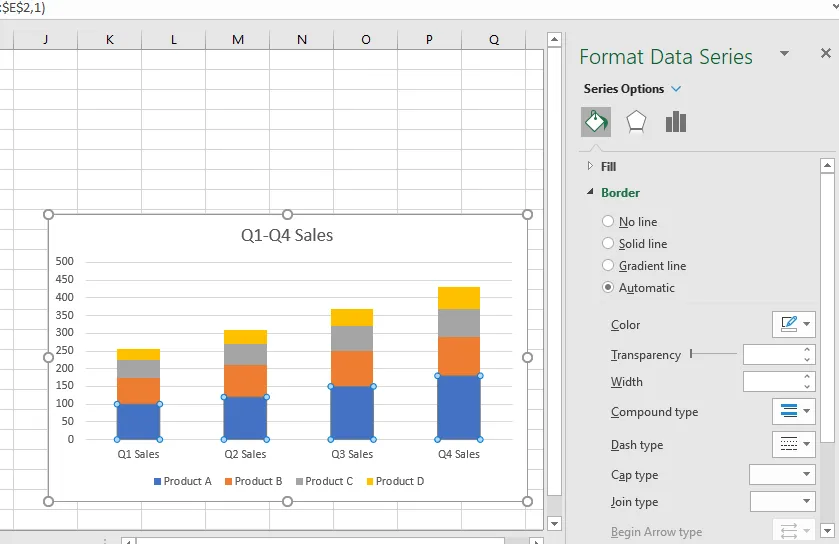Open the Dash type selector button

(x=794, y=445)
